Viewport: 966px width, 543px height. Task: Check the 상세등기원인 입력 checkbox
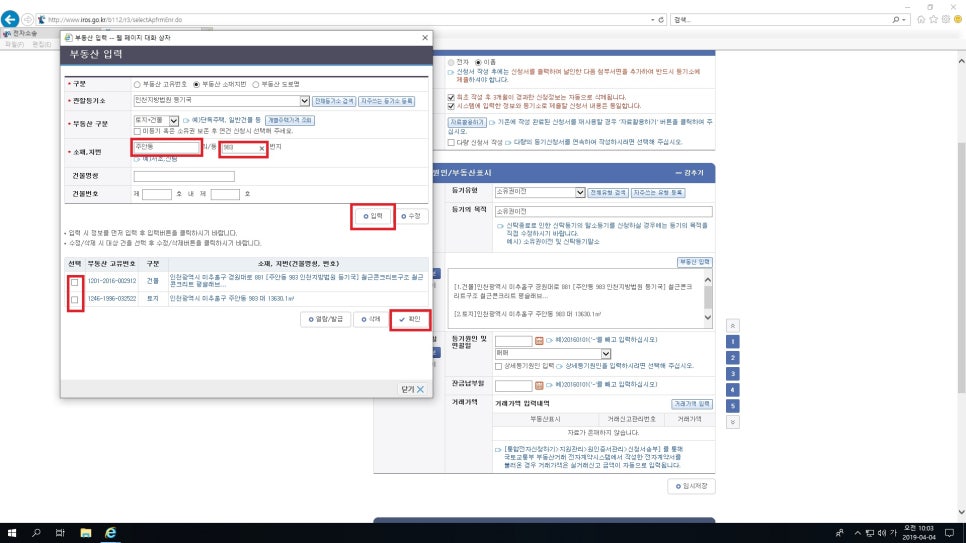click(x=498, y=367)
